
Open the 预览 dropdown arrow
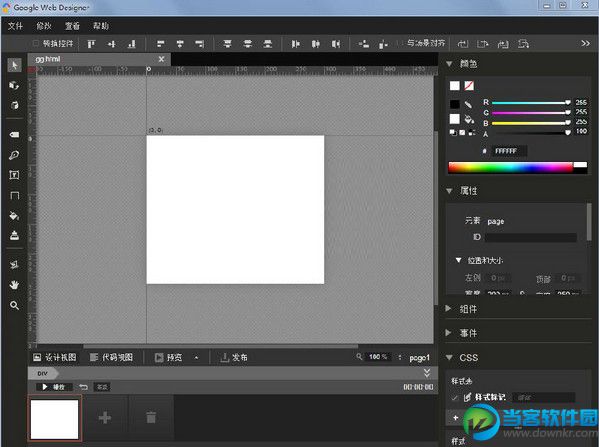coord(196,358)
